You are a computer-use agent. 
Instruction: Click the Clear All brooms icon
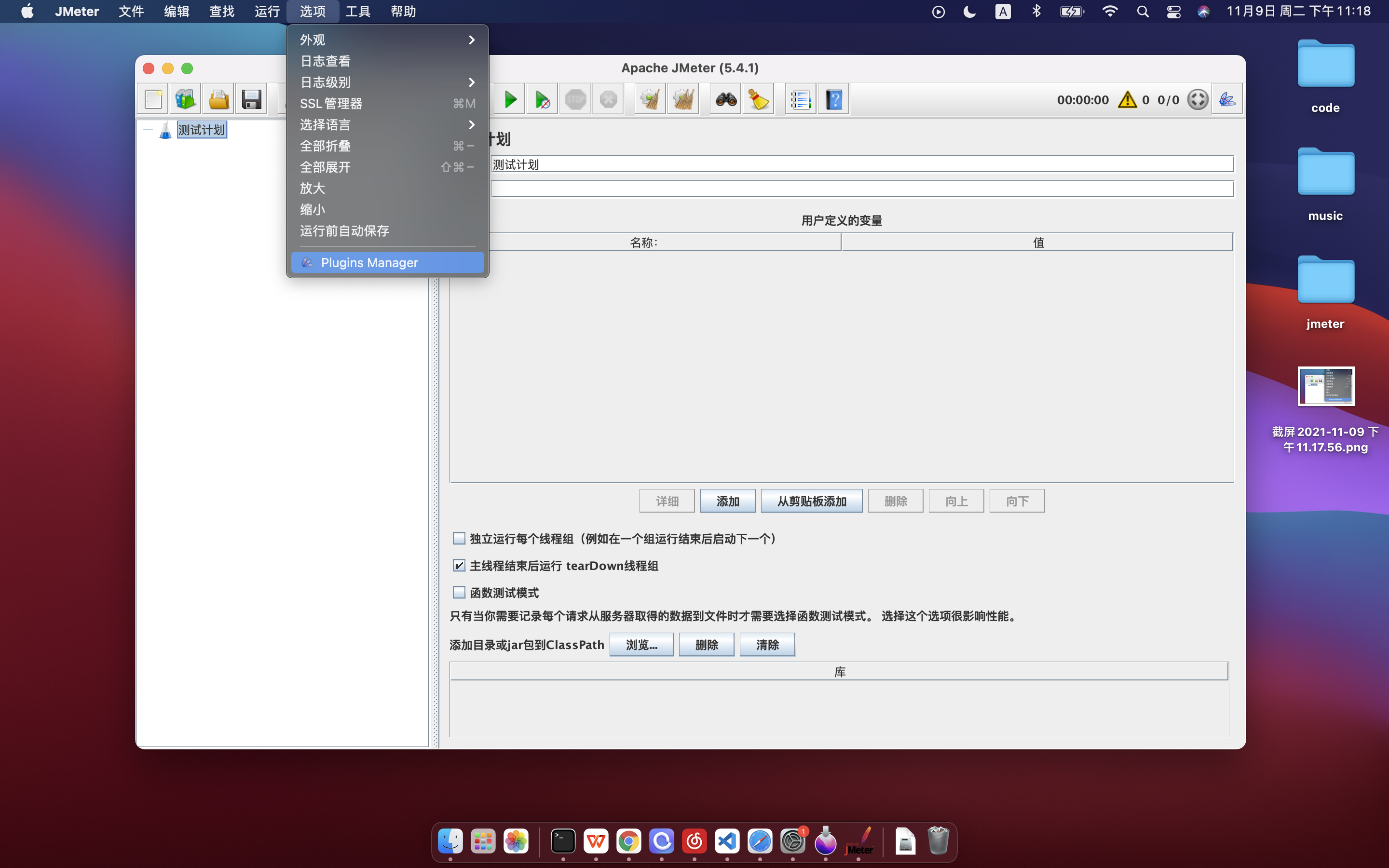683,99
